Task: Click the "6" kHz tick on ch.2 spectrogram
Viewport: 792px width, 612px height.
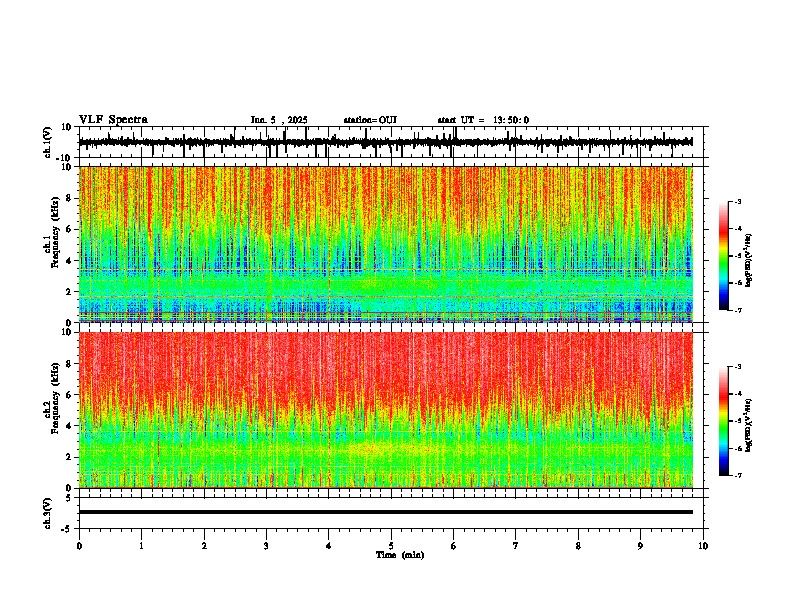Action: (x=70, y=395)
